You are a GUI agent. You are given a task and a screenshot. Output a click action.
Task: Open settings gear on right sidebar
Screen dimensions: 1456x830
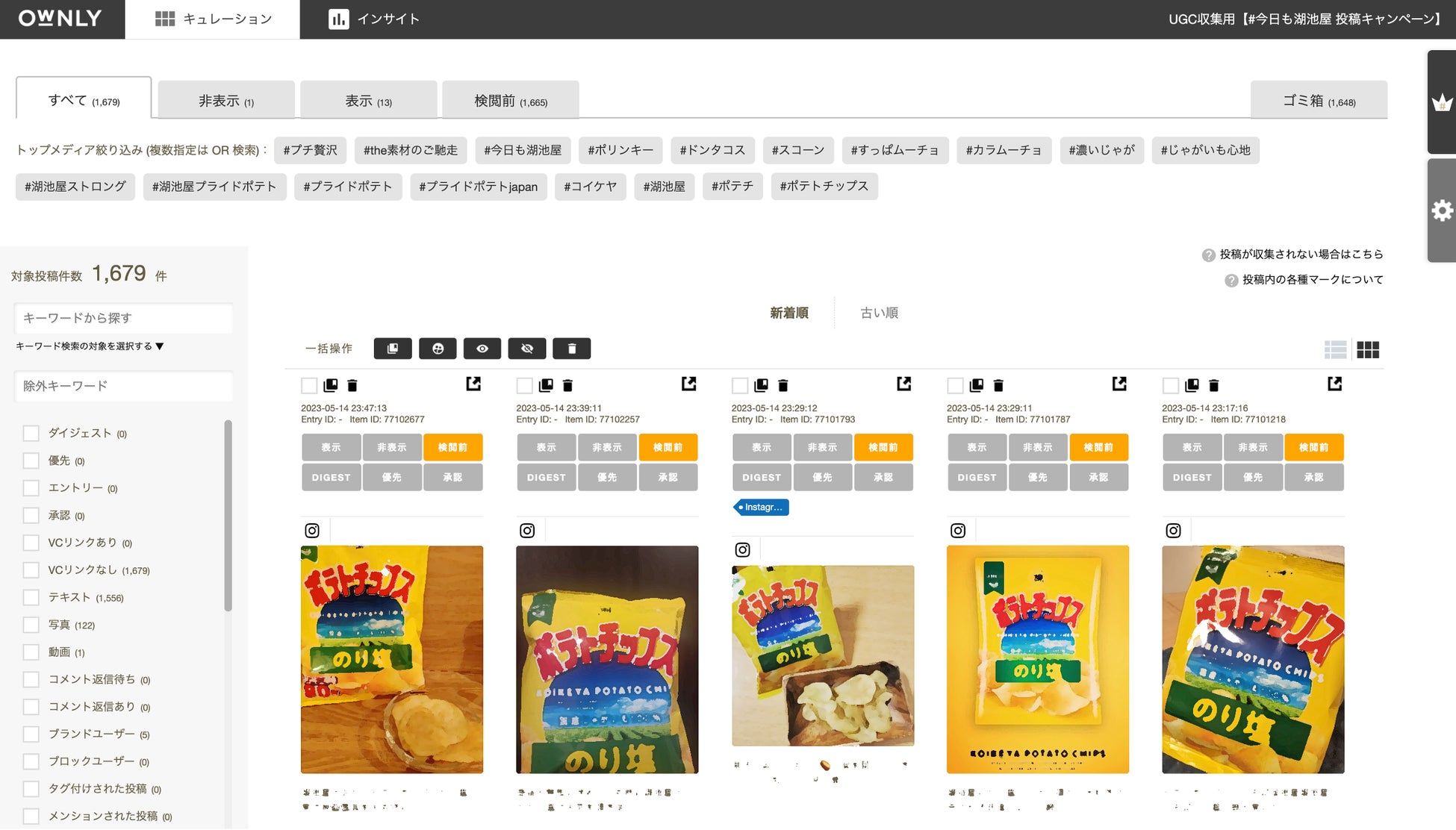[1442, 210]
